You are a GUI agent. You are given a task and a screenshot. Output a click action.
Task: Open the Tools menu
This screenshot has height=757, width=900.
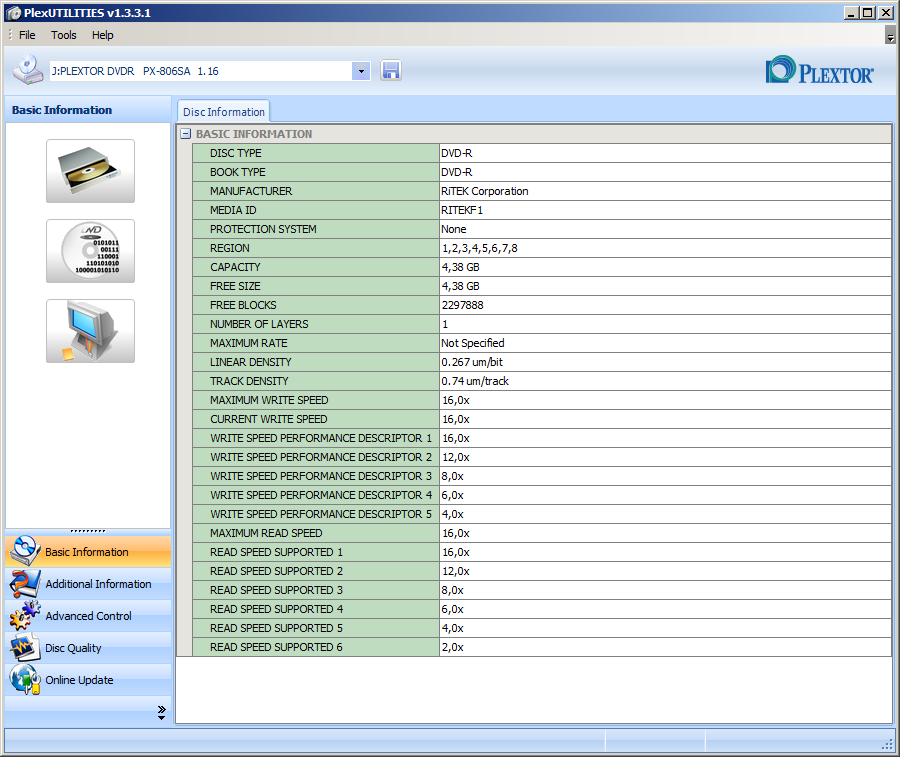pos(63,35)
